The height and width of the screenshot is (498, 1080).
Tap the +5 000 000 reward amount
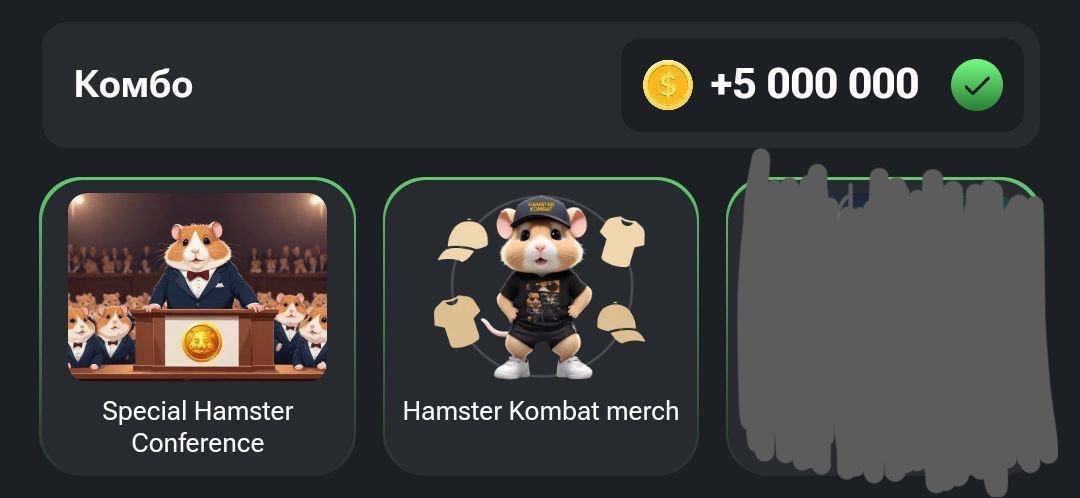click(814, 84)
